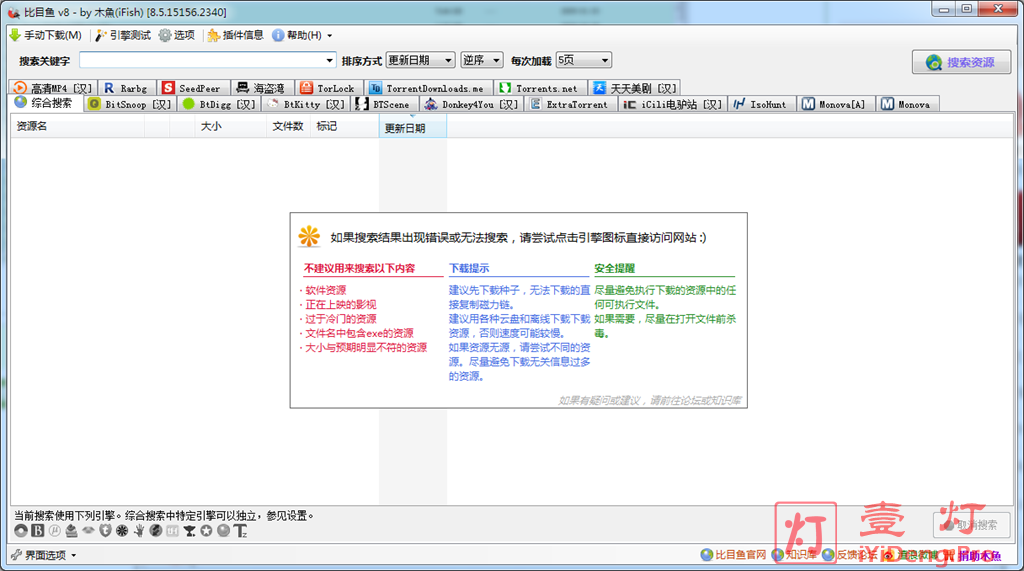Click the 天天美剧 engine tab icon
This screenshot has width=1024, height=571.
point(599,88)
